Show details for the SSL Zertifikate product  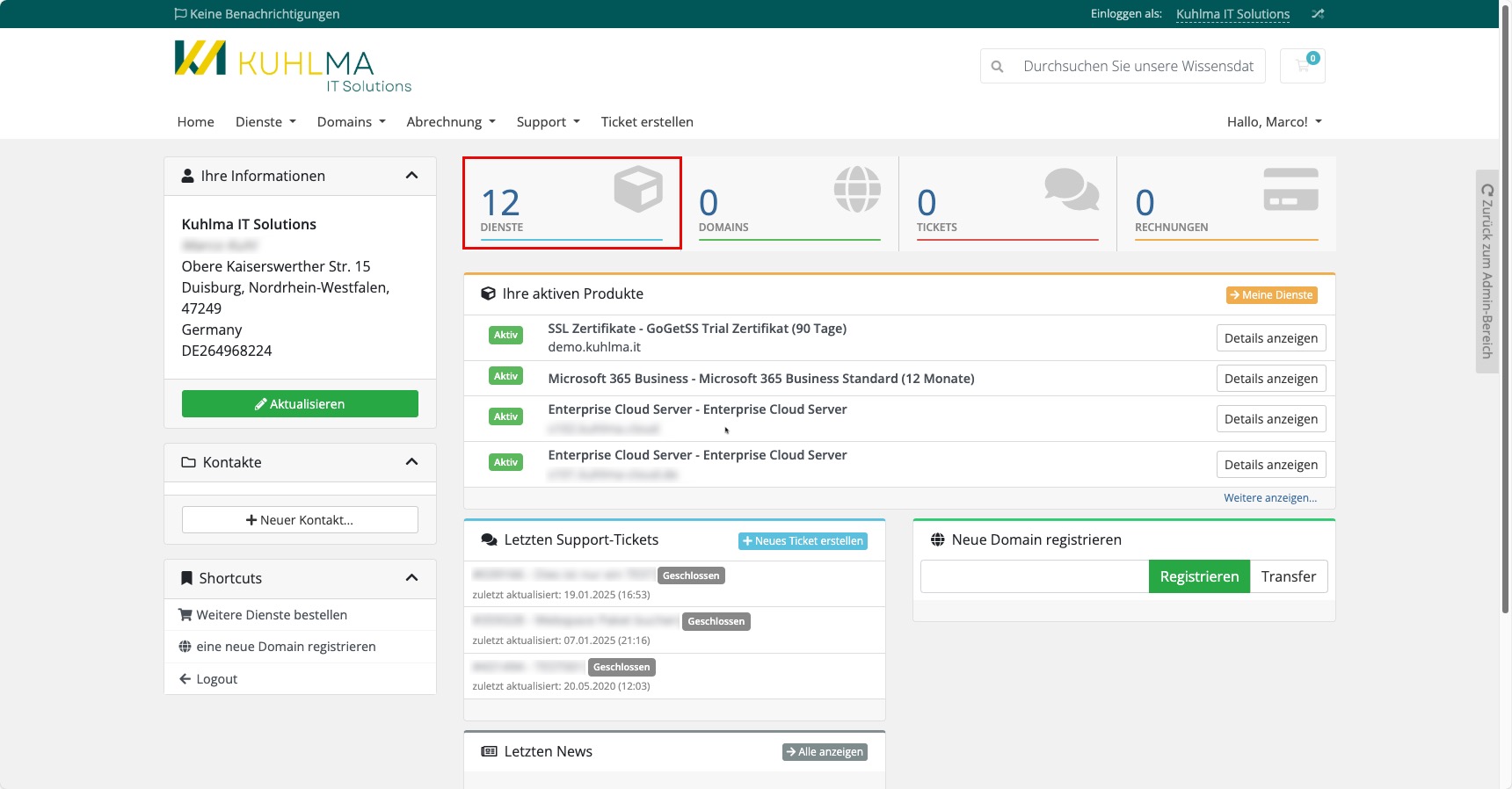(x=1271, y=338)
